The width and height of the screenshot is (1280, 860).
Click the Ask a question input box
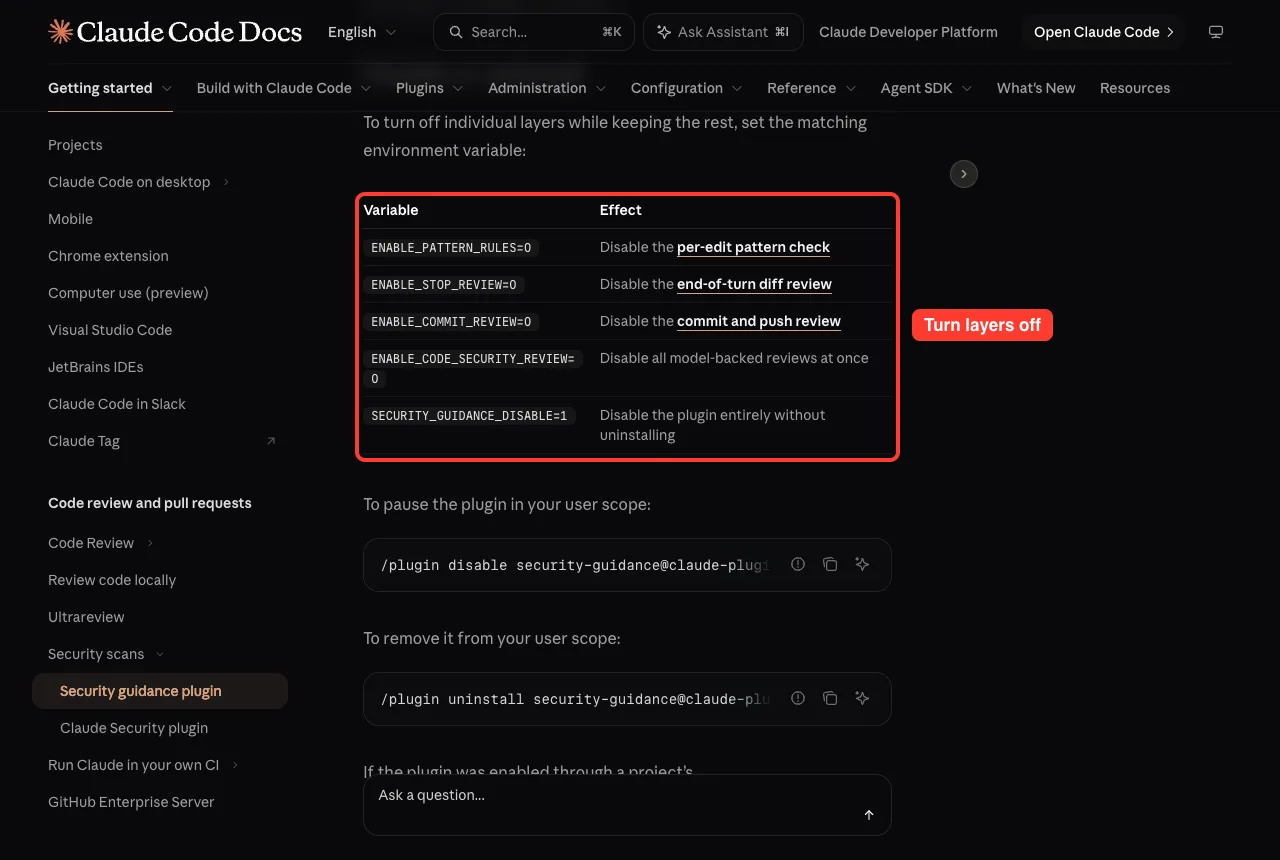(627, 805)
